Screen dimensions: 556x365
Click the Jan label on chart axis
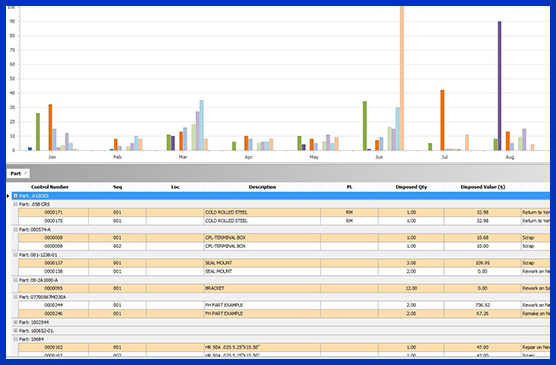[x=52, y=157]
